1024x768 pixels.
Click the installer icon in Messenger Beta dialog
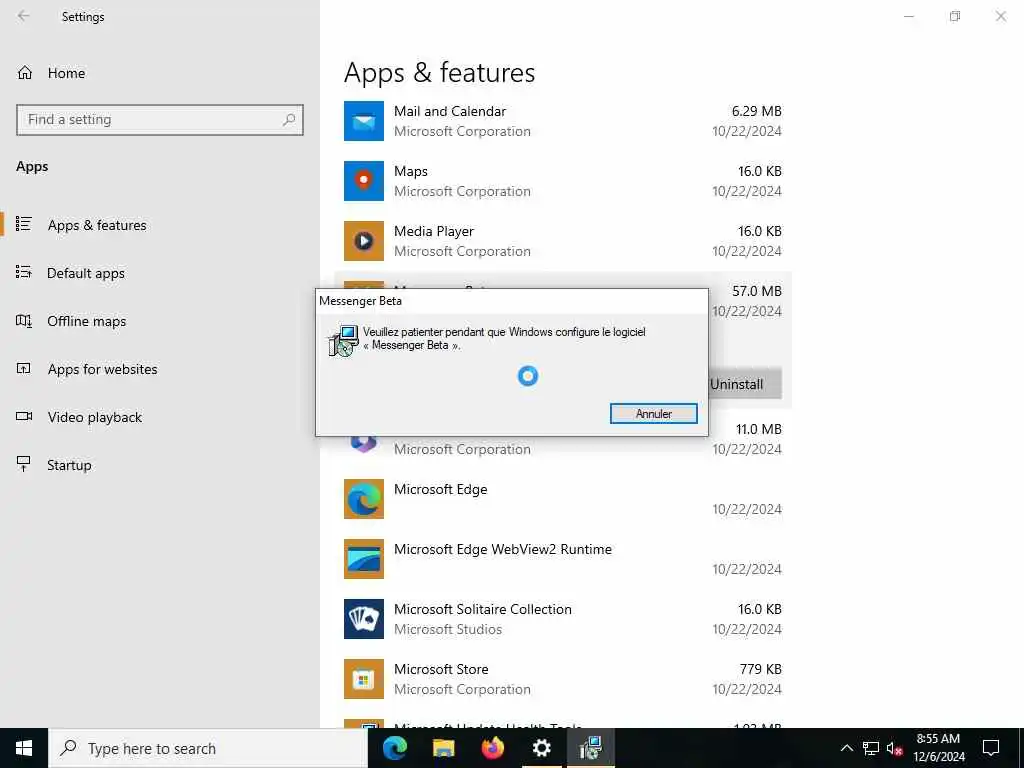coord(343,340)
